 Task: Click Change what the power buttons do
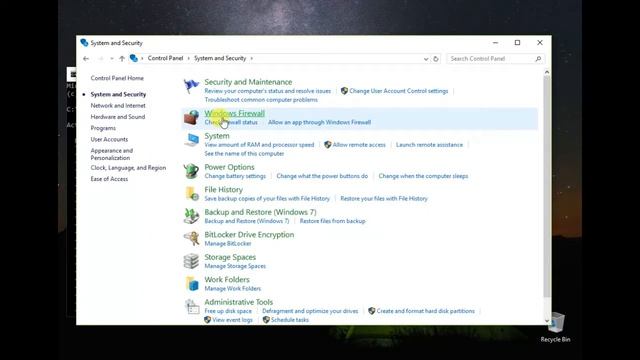click(x=322, y=176)
